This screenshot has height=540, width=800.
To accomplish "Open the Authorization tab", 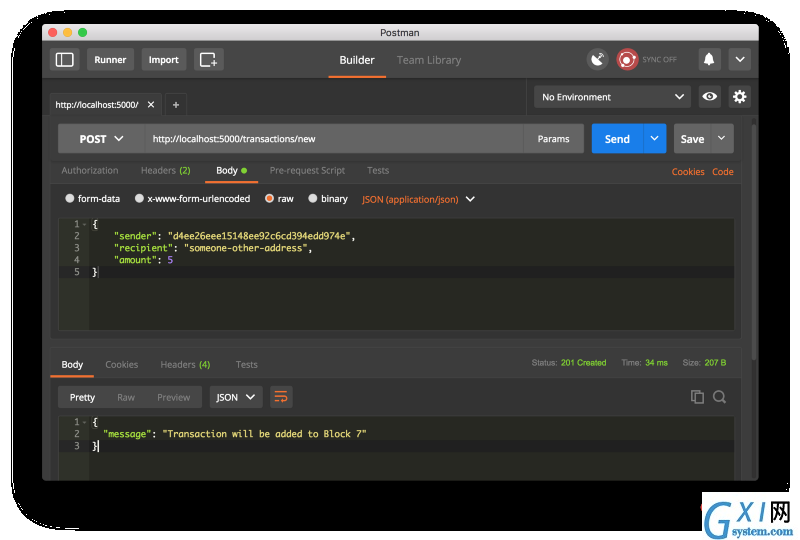I will (x=90, y=170).
